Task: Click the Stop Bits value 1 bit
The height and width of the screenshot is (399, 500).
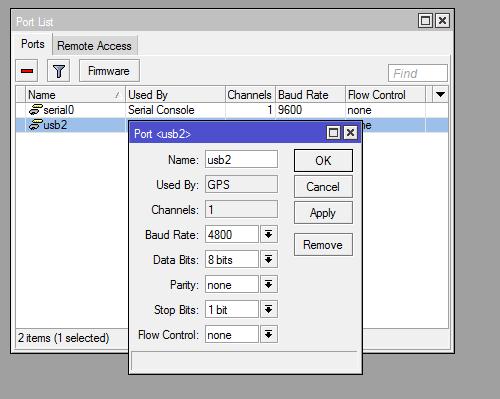Action: click(x=232, y=310)
